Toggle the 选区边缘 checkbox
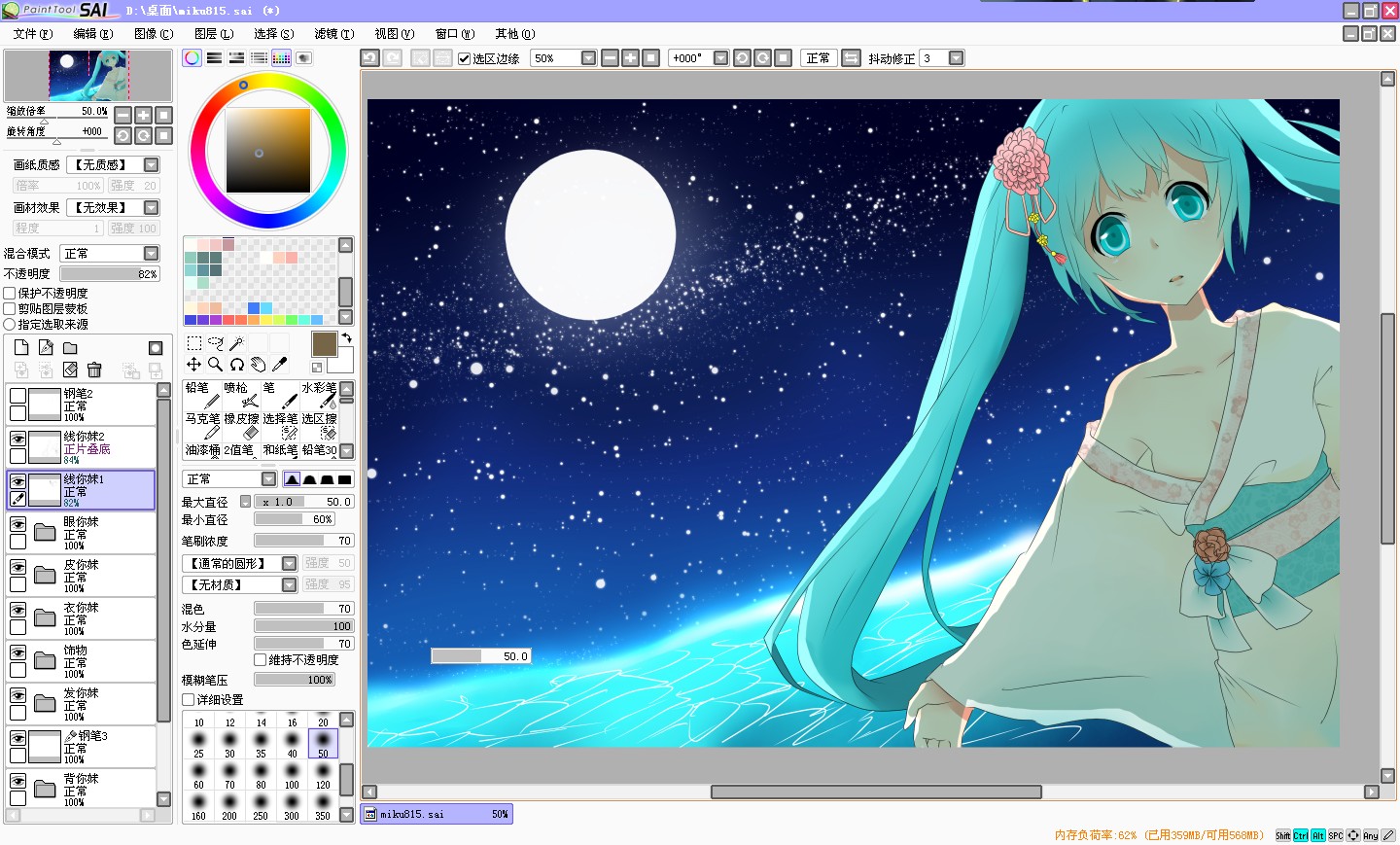The height and width of the screenshot is (845, 1400). [464, 58]
